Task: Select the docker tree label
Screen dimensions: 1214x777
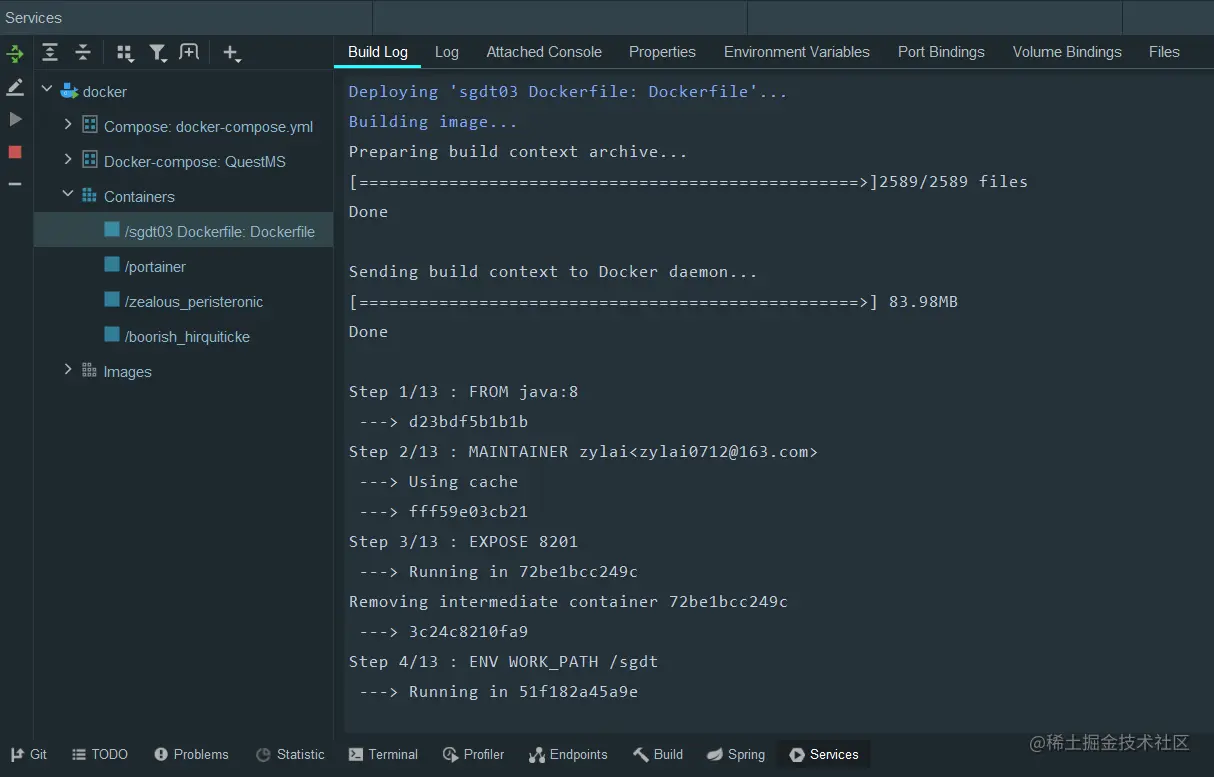Action: pos(105,92)
